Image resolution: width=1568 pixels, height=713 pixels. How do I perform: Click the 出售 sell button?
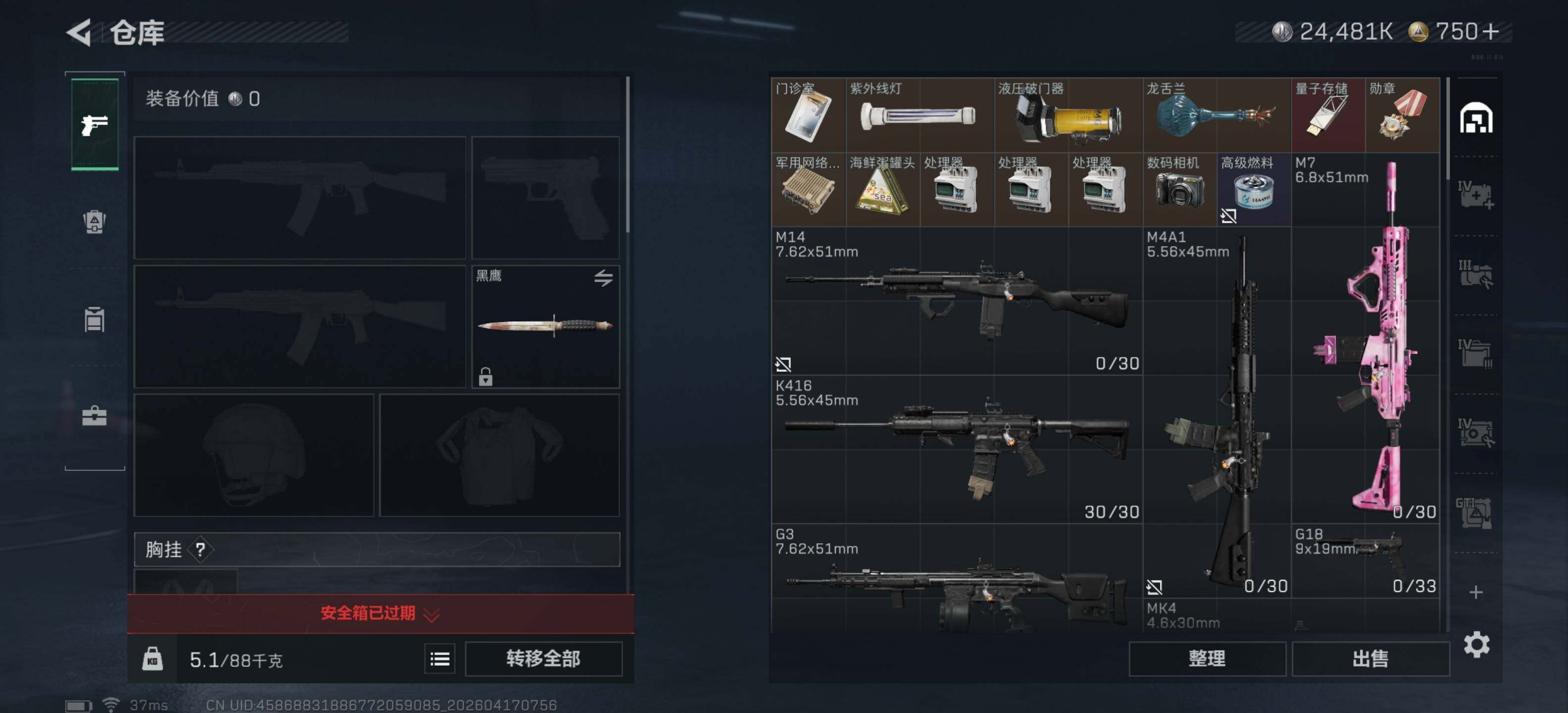[x=1370, y=659]
